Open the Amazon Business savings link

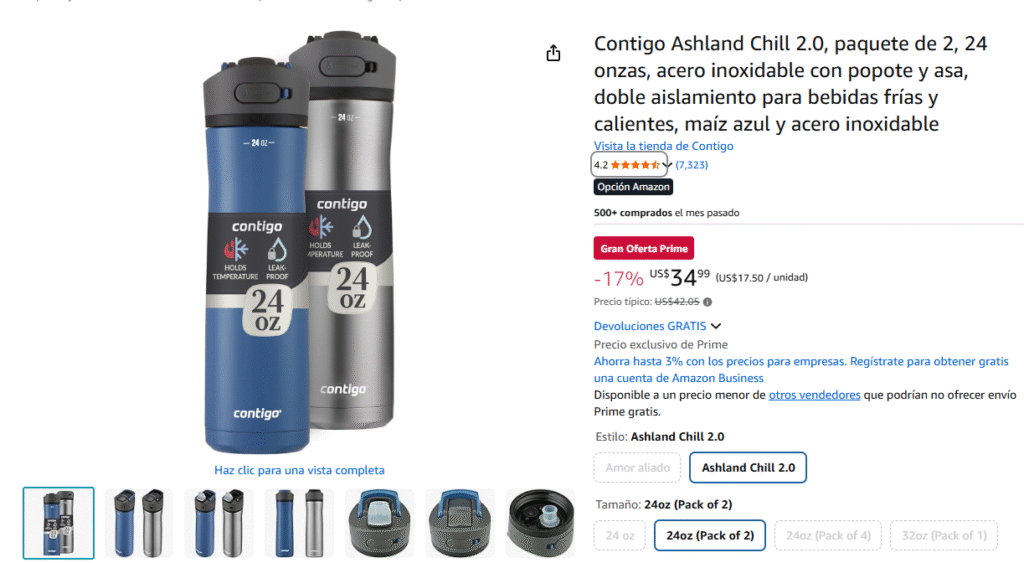point(801,370)
